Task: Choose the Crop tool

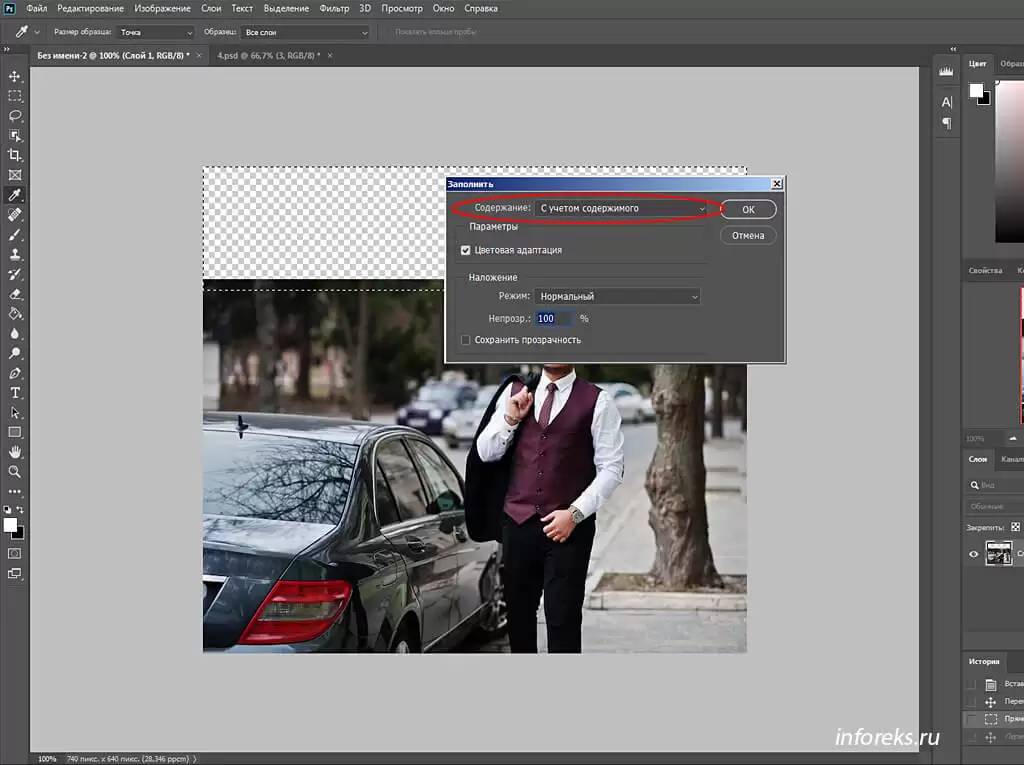Action: 15,155
